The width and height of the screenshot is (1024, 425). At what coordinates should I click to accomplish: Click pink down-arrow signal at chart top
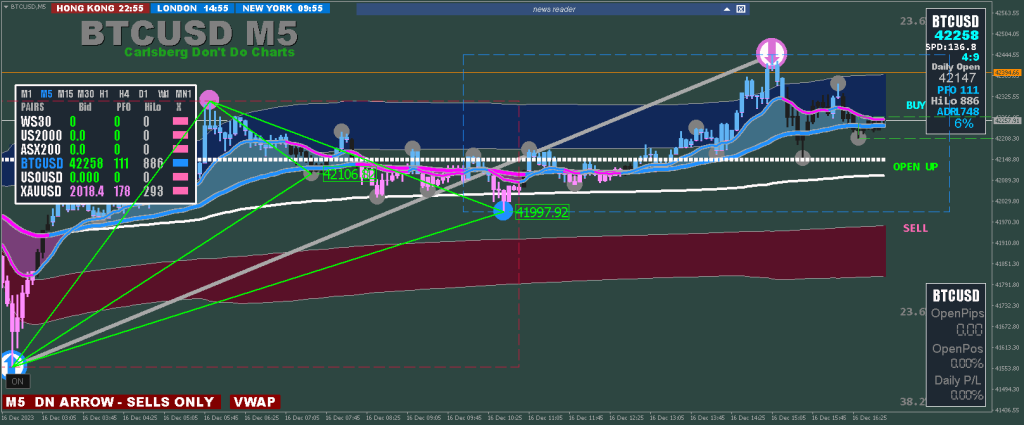tap(770, 52)
